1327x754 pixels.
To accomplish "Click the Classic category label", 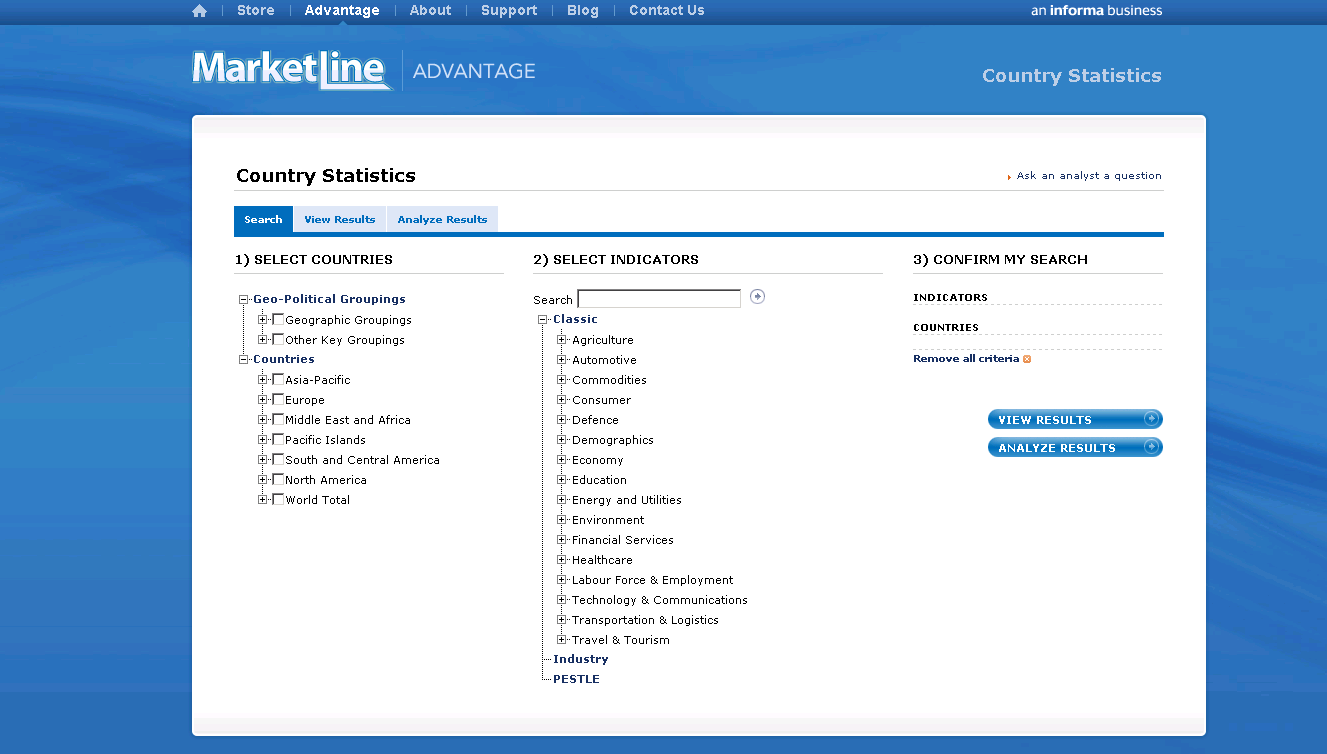I will pyautogui.click(x=576, y=319).
